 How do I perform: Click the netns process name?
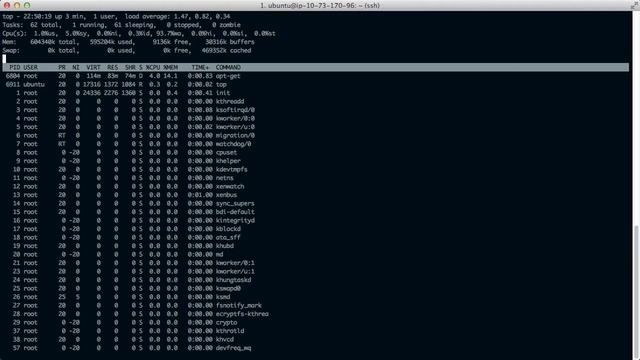coord(224,178)
